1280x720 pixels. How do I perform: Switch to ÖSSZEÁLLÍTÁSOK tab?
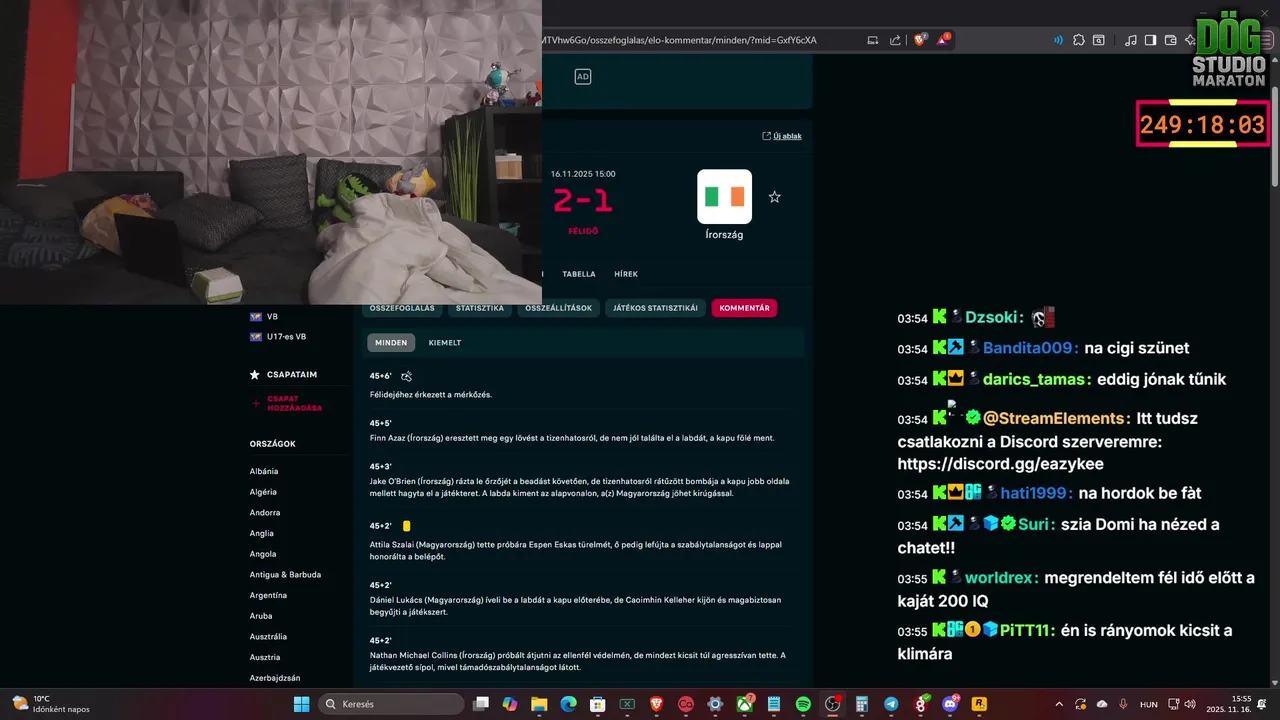click(x=559, y=308)
